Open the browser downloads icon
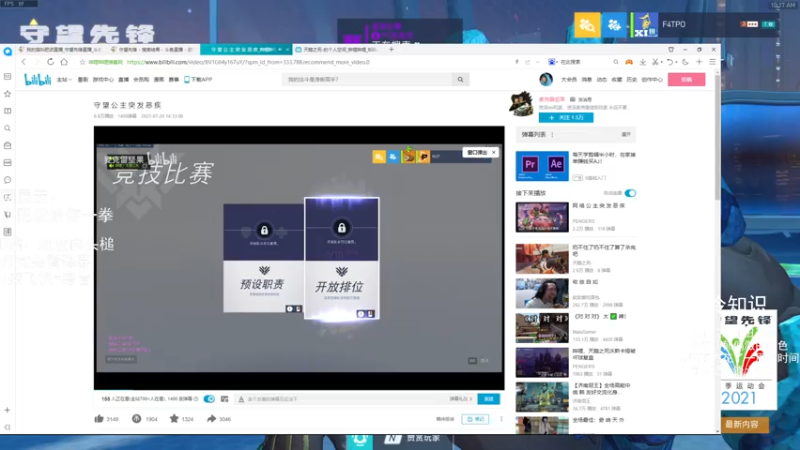 (x=642, y=62)
